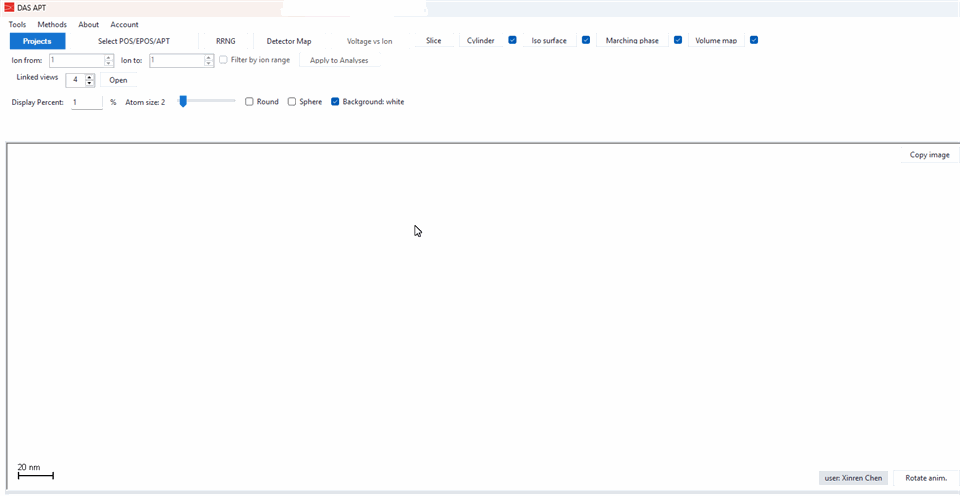The height and width of the screenshot is (496, 960).
Task: Enable Filter by ion range checkbox
Action: click(x=223, y=60)
